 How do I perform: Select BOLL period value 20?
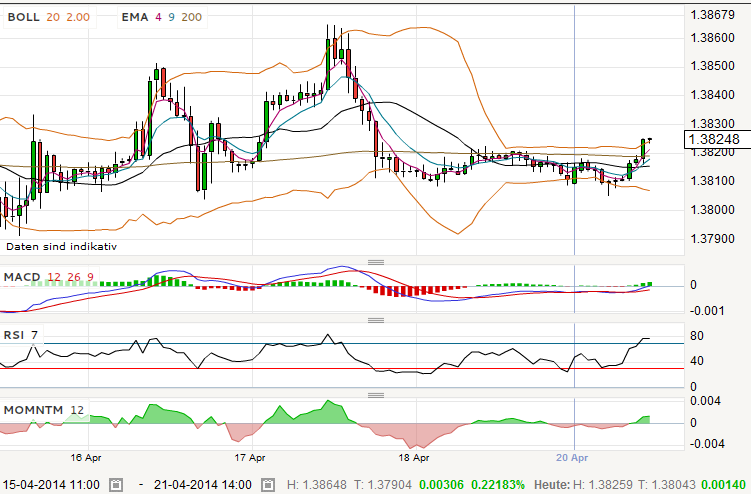pyautogui.click(x=53, y=17)
